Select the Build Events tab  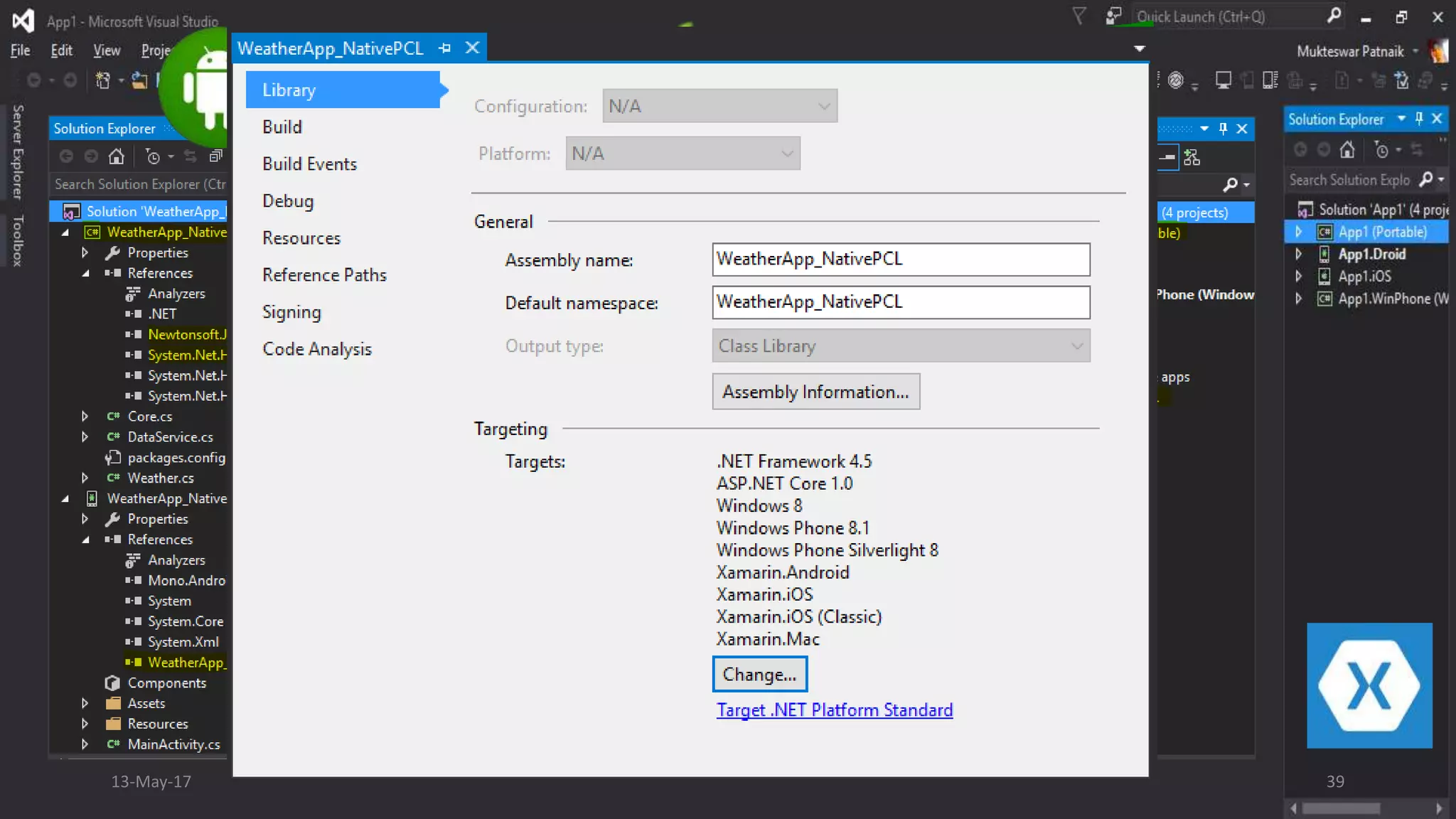click(309, 164)
